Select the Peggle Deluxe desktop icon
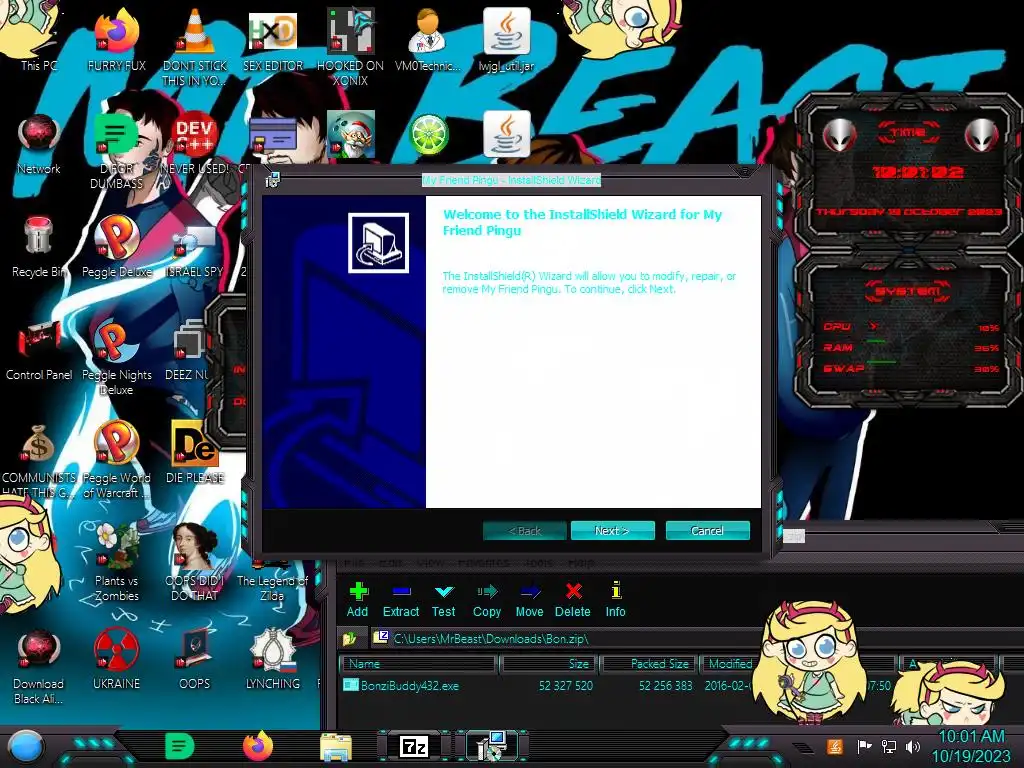 coord(117,247)
